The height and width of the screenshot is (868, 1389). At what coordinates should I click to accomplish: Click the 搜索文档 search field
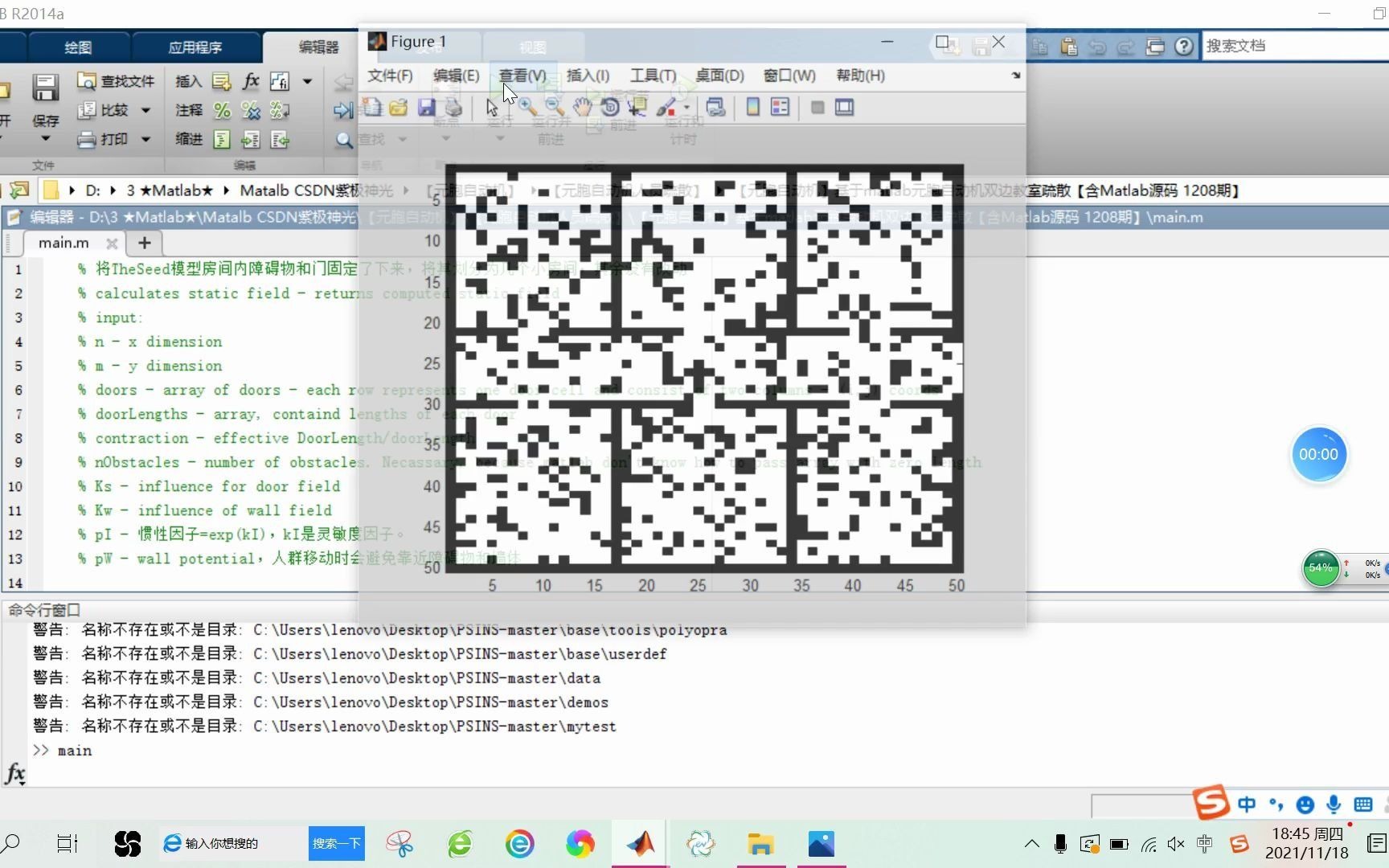click(1294, 46)
